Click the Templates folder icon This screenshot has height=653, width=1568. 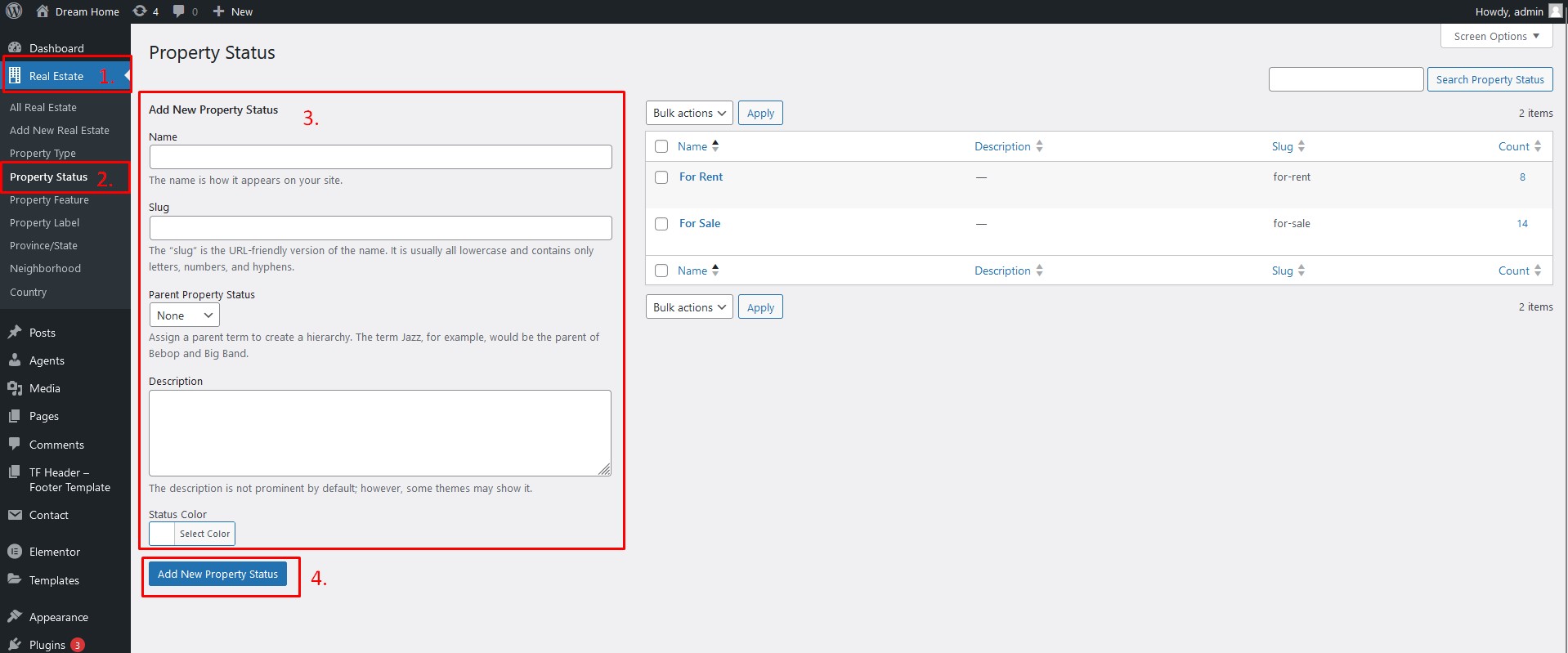(15, 579)
